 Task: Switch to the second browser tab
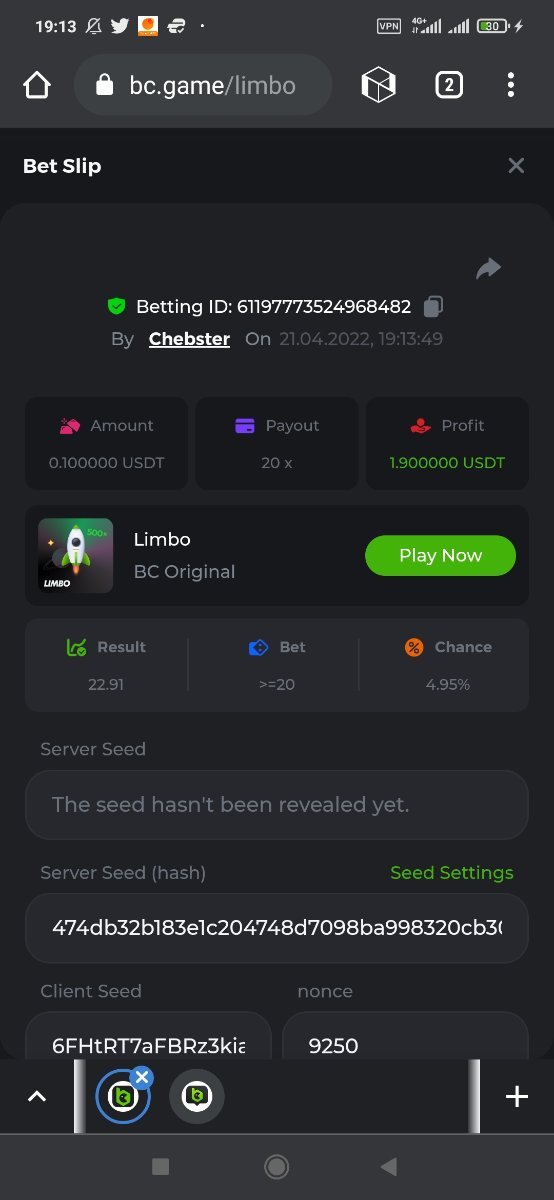tap(197, 1097)
